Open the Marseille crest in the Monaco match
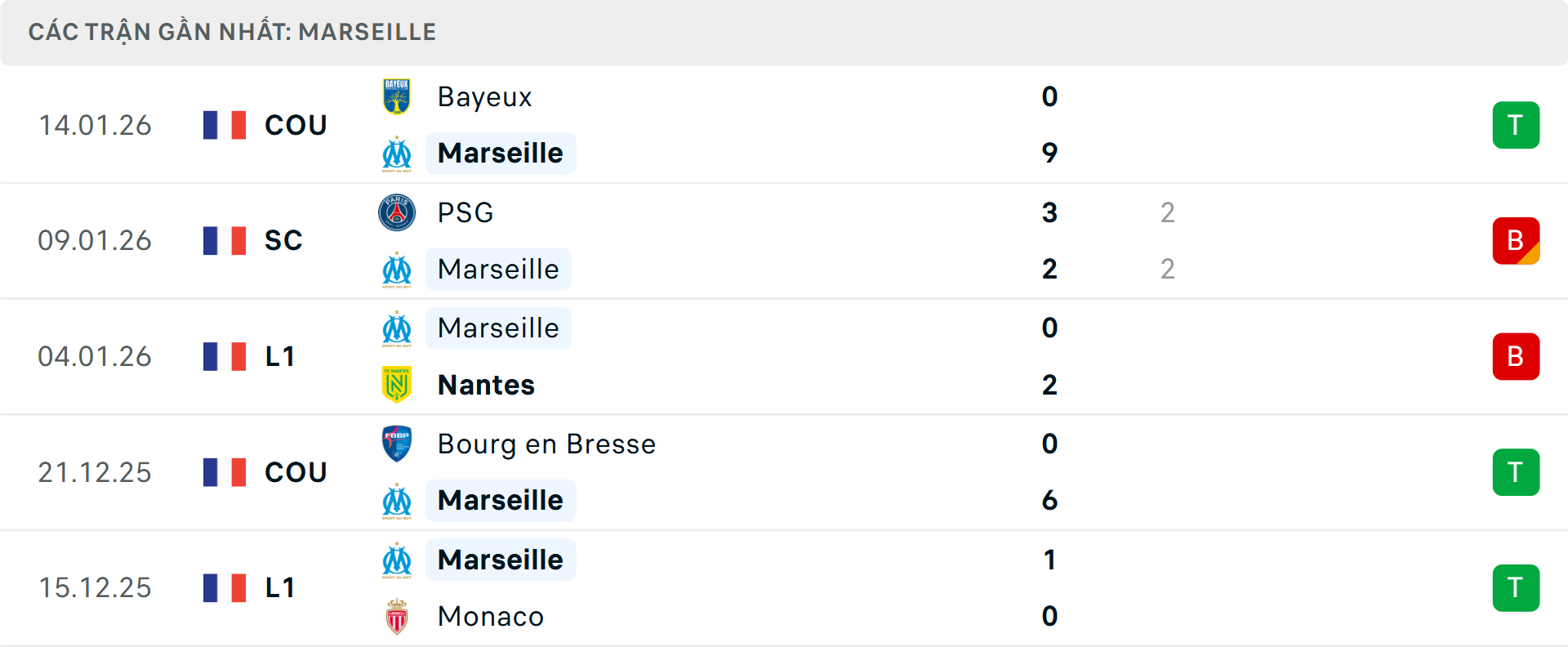Screen dimensions: 1568x647 (397, 560)
